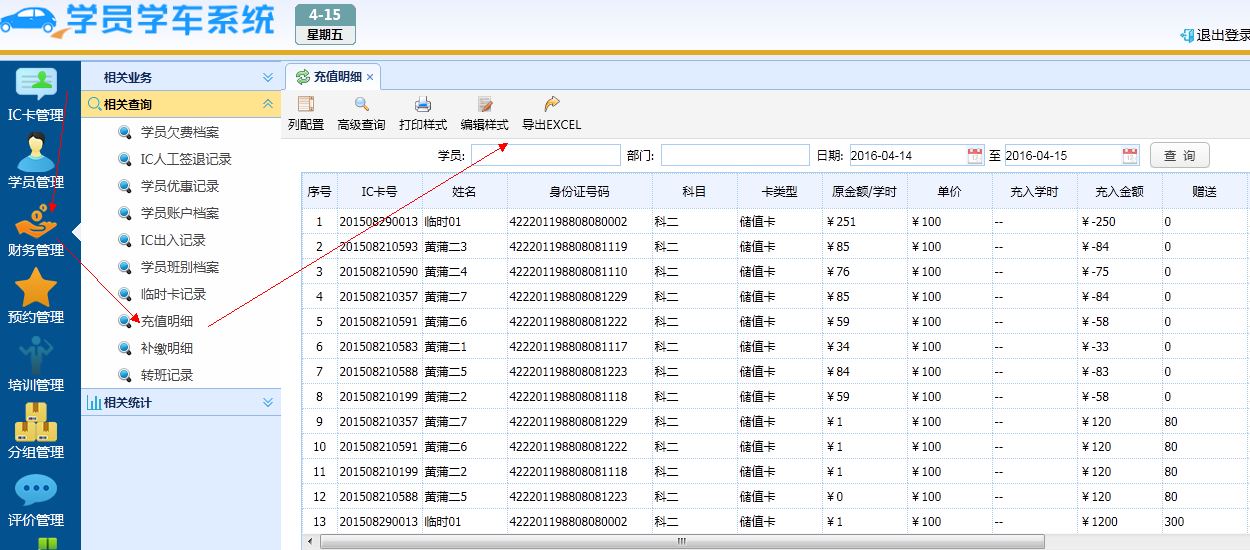Sort by IC卡号 column header
This screenshot has height=550, width=1250.
[x=379, y=191]
